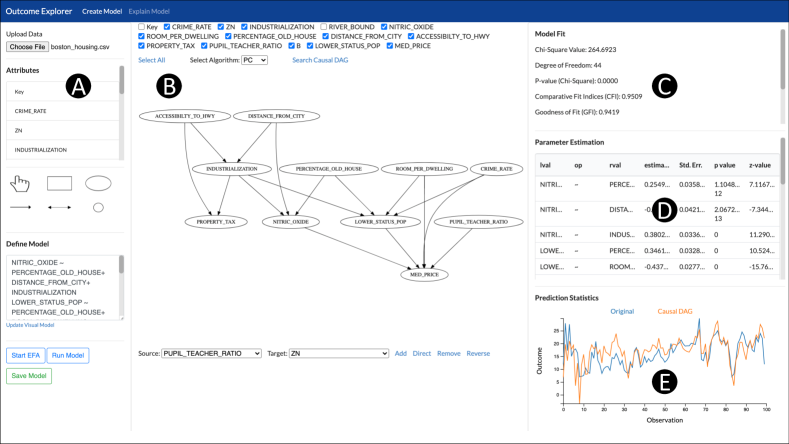Uncheck the PERCENTAGE_OLD_HOUSE checkbox
This screenshot has height=444, width=789.
[x=228, y=36]
